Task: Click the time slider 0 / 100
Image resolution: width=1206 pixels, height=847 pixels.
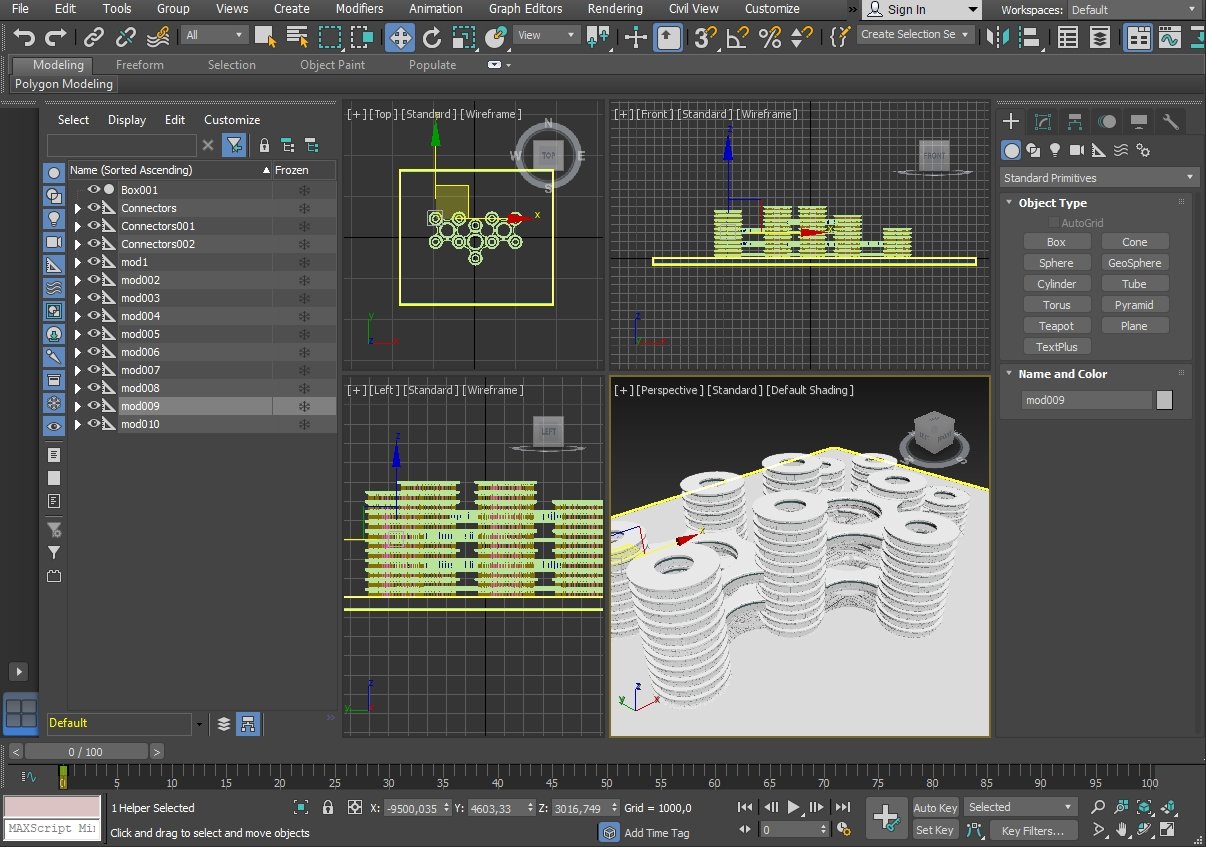Action: 85,752
